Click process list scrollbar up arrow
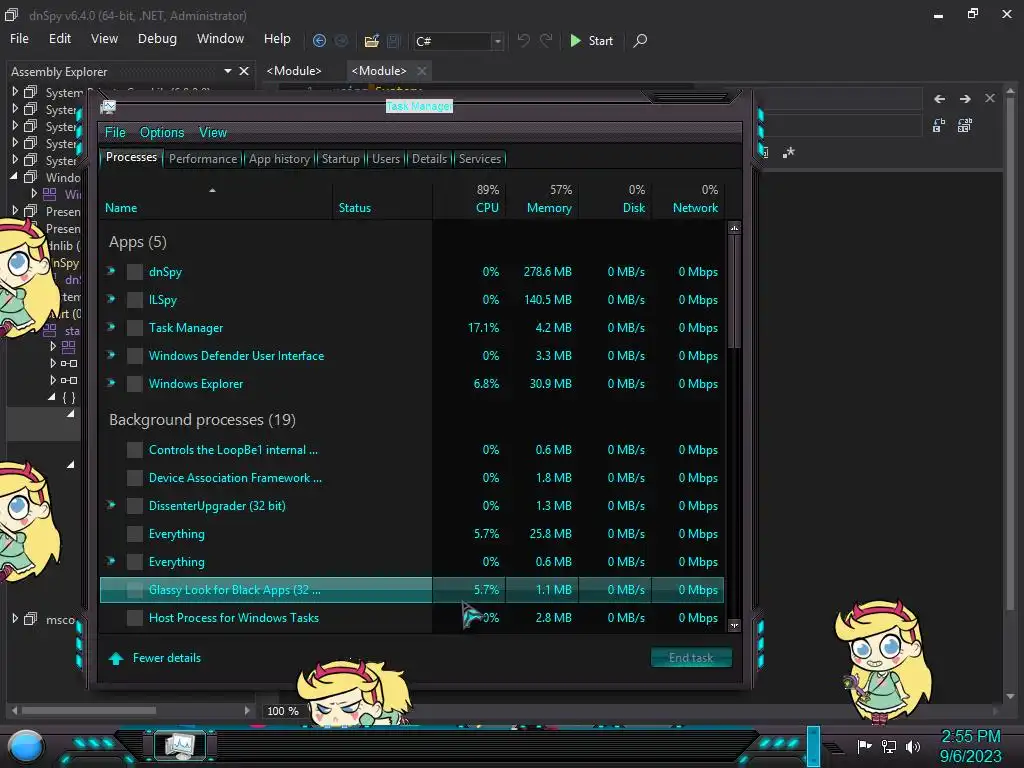This screenshot has height=768, width=1024. point(734,228)
